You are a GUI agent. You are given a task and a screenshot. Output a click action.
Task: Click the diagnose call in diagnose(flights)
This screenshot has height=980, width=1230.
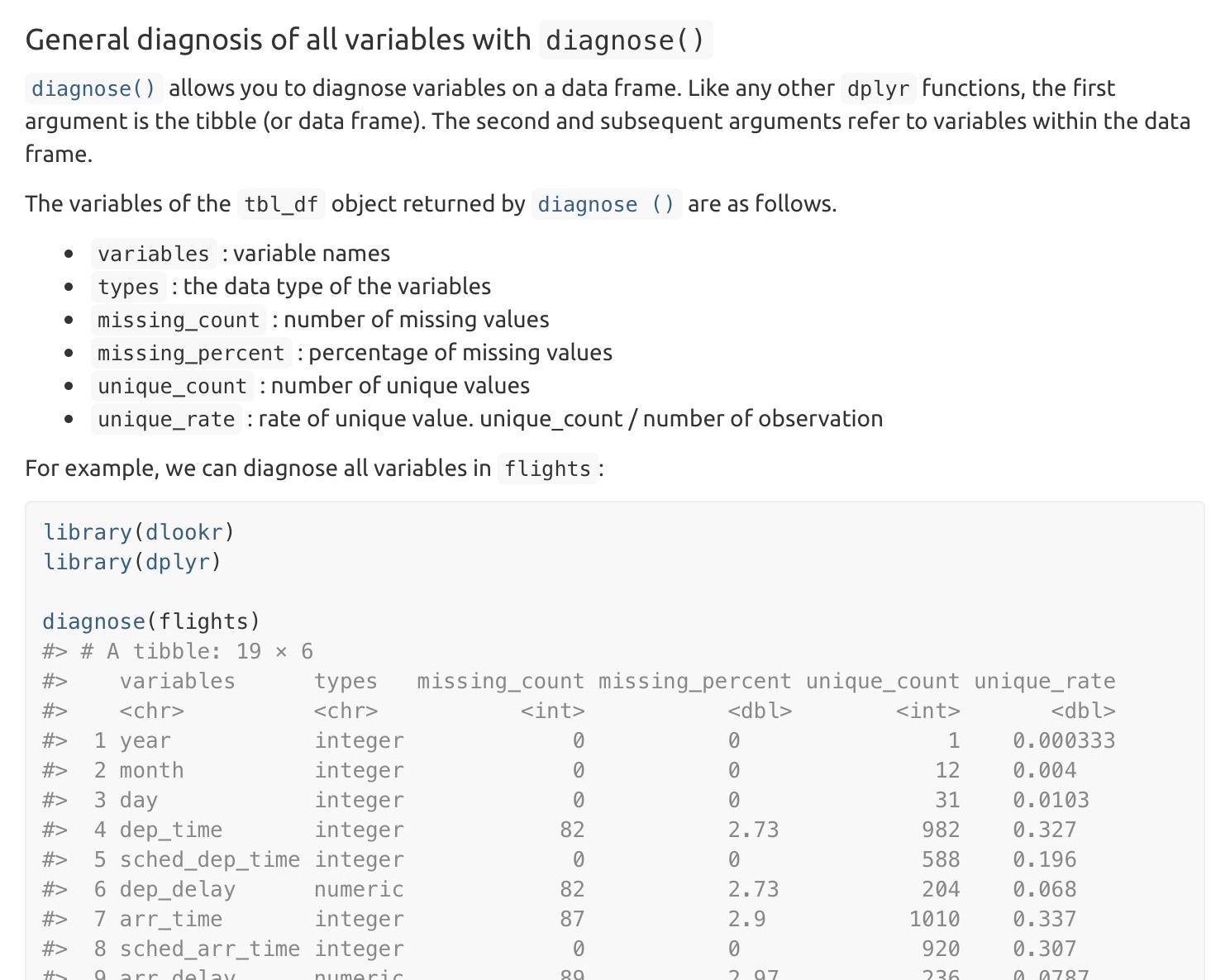pyautogui.click(x=94, y=621)
